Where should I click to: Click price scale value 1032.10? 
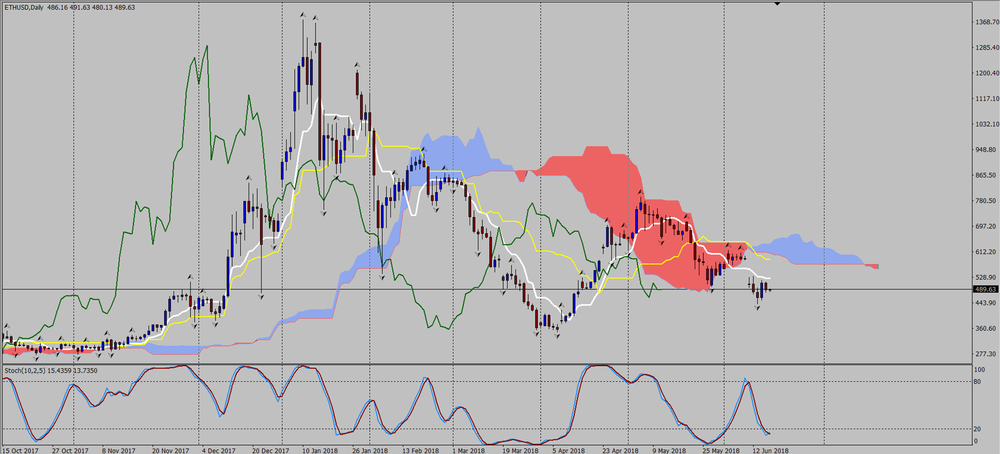tap(986, 124)
